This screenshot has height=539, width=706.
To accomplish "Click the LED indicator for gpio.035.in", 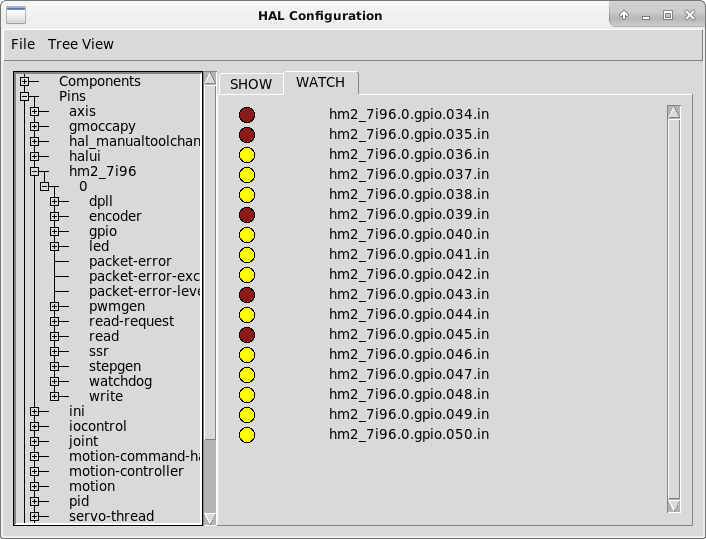I will point(247,135).
